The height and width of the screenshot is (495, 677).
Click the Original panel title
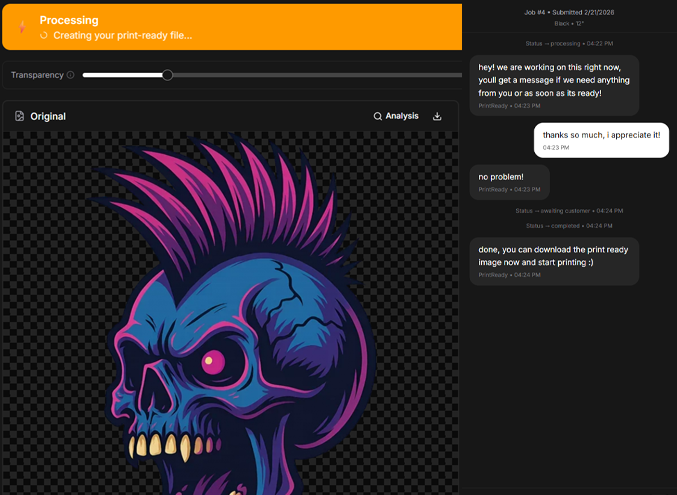pos(48,116)
